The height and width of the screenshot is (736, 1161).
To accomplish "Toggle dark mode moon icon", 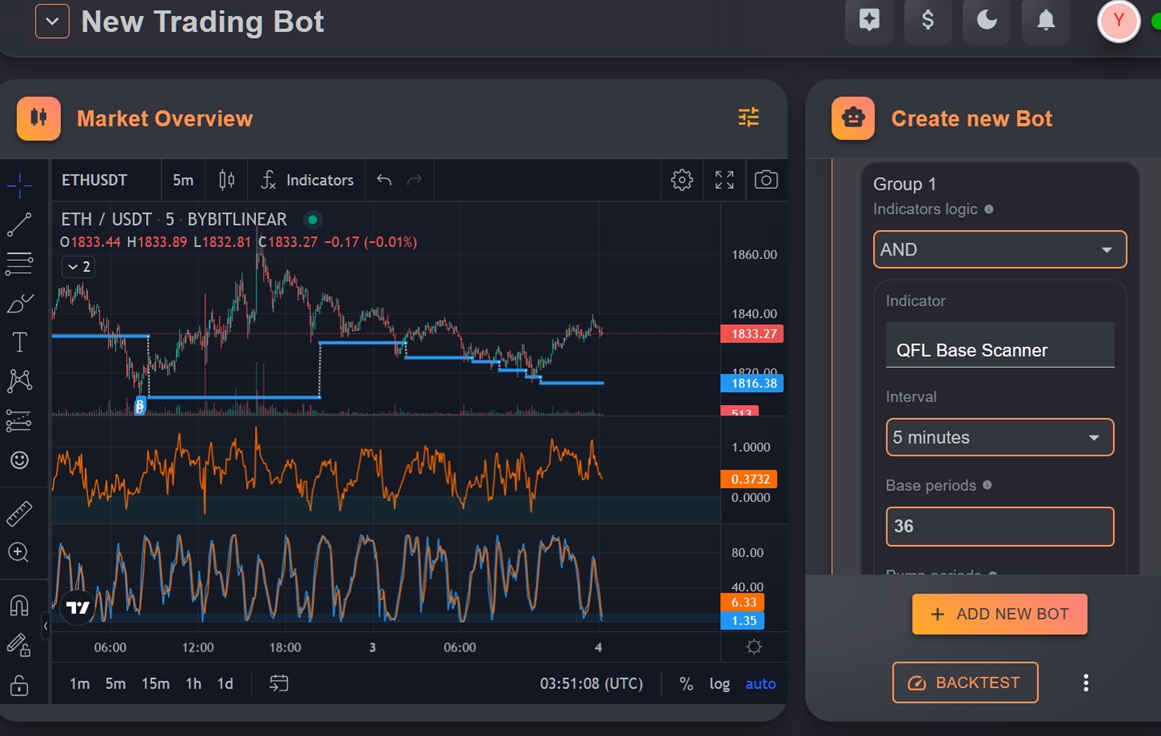I will click(x=986, y=20).
